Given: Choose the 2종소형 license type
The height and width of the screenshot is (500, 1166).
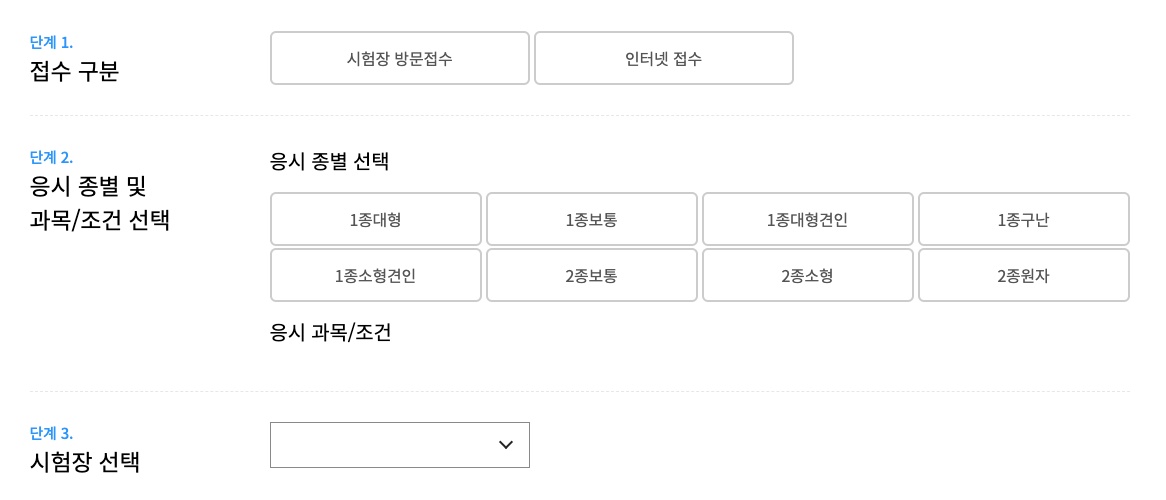Looking at the screenshot, I should click(x=807, y=275).
